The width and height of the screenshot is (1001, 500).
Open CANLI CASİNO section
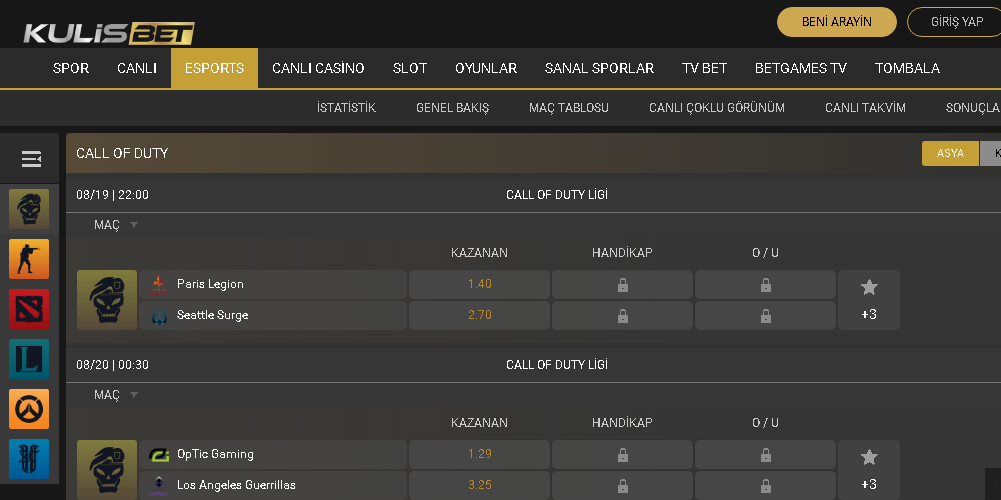[x=318, y=68]
